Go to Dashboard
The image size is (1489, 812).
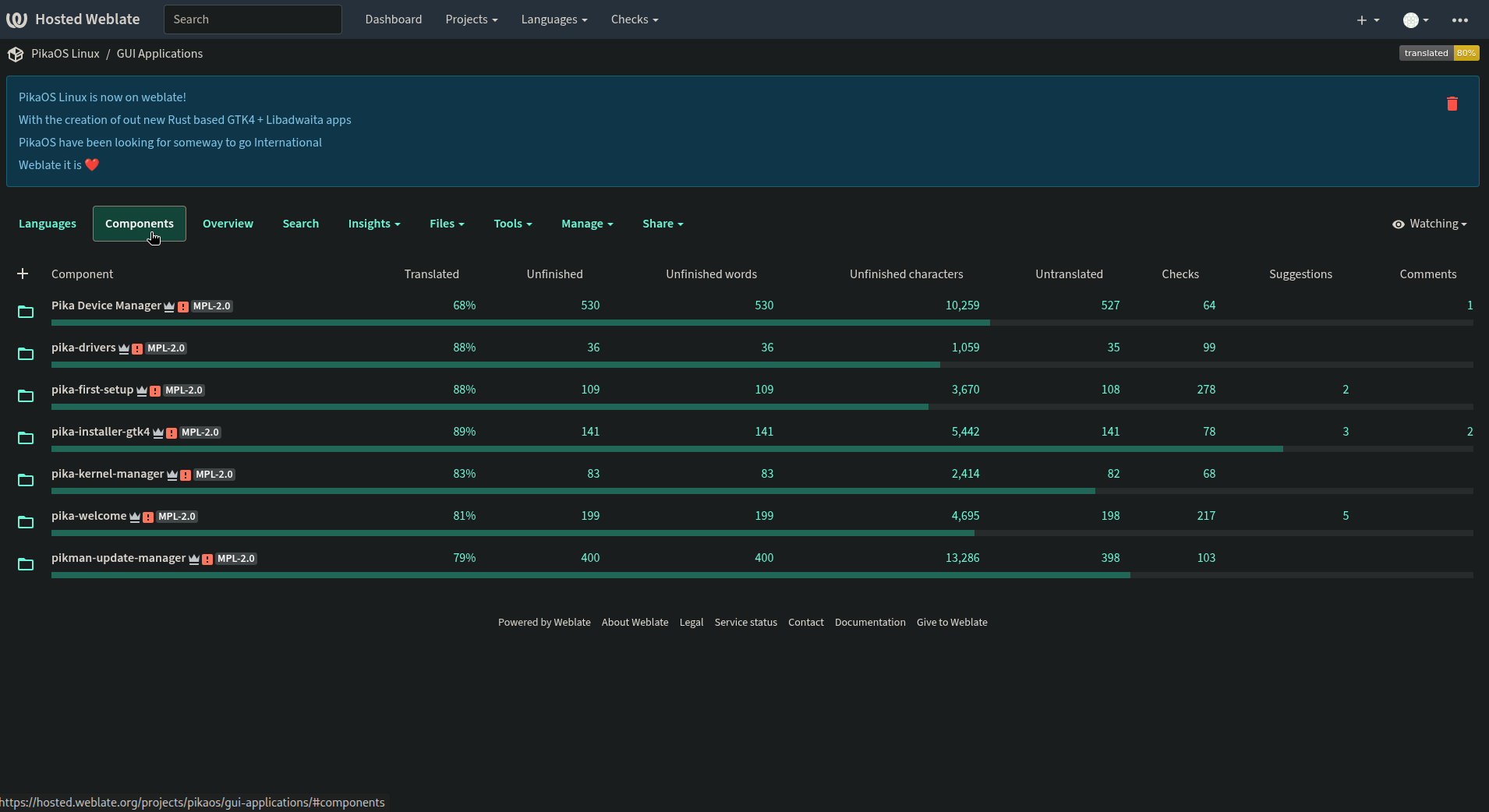[x=394, y=19]
